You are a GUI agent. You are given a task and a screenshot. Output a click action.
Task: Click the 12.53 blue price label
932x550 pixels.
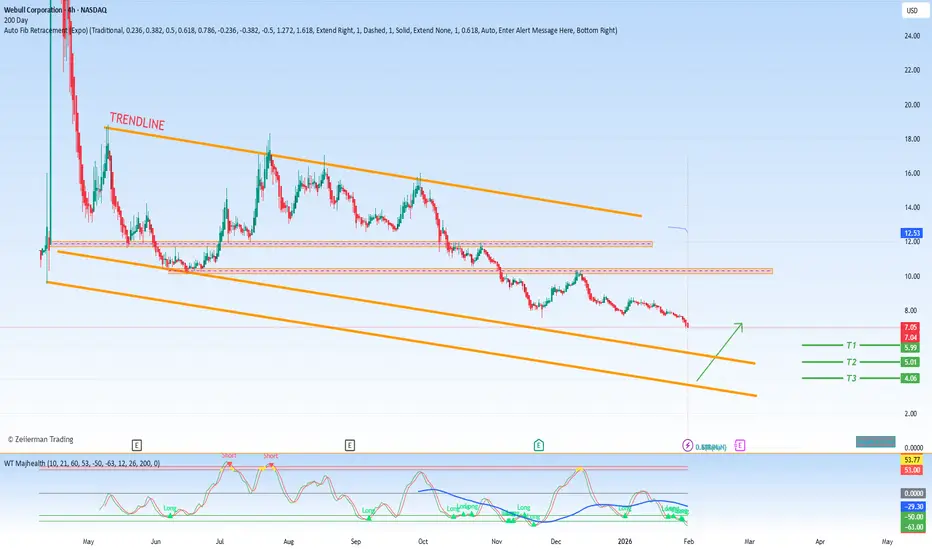pos(911,233)
